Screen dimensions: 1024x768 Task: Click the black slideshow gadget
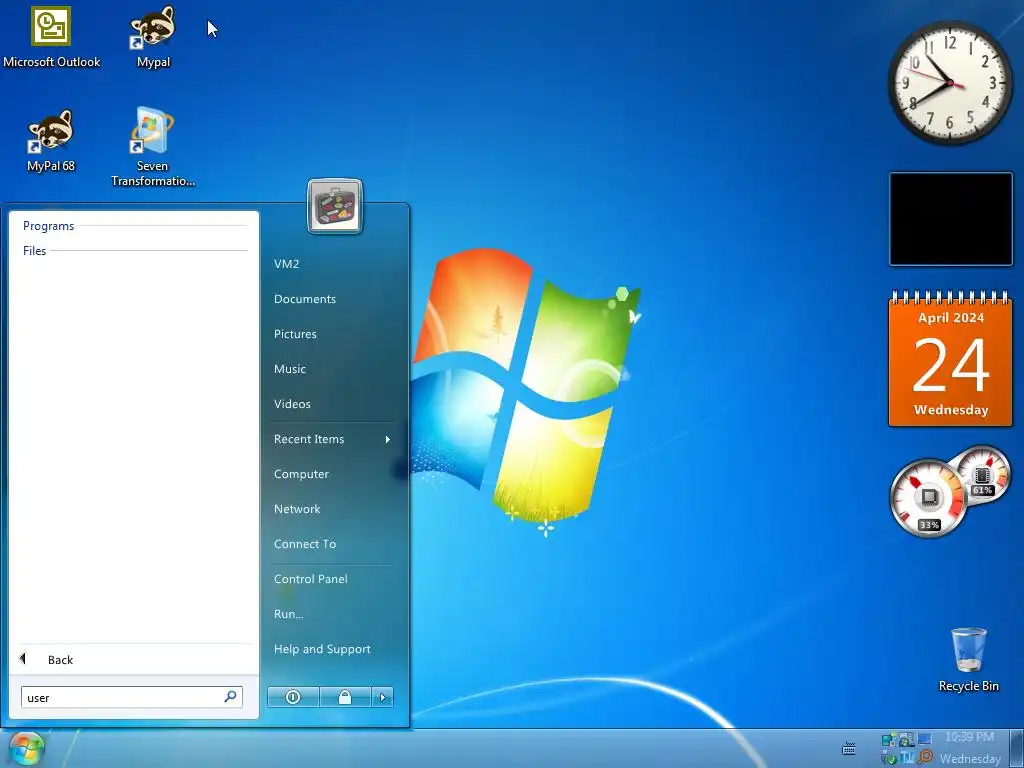pyautogui.click(x=951, y=219)
